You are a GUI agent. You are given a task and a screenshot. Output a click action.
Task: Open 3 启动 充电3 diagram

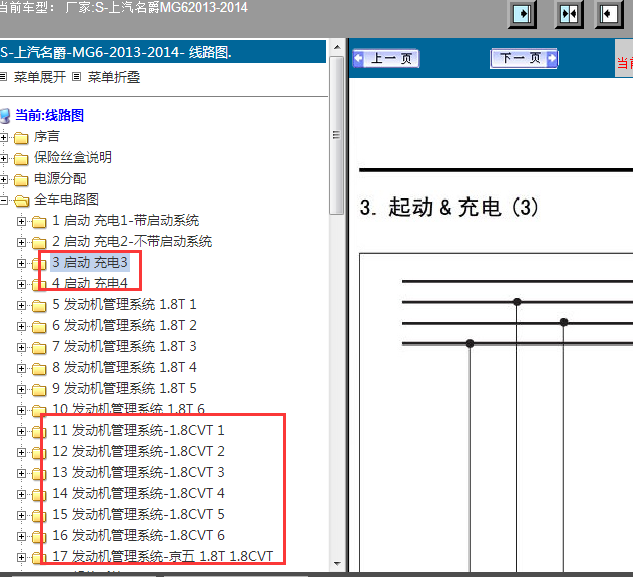pyautogui.click(x=90, y=262)
